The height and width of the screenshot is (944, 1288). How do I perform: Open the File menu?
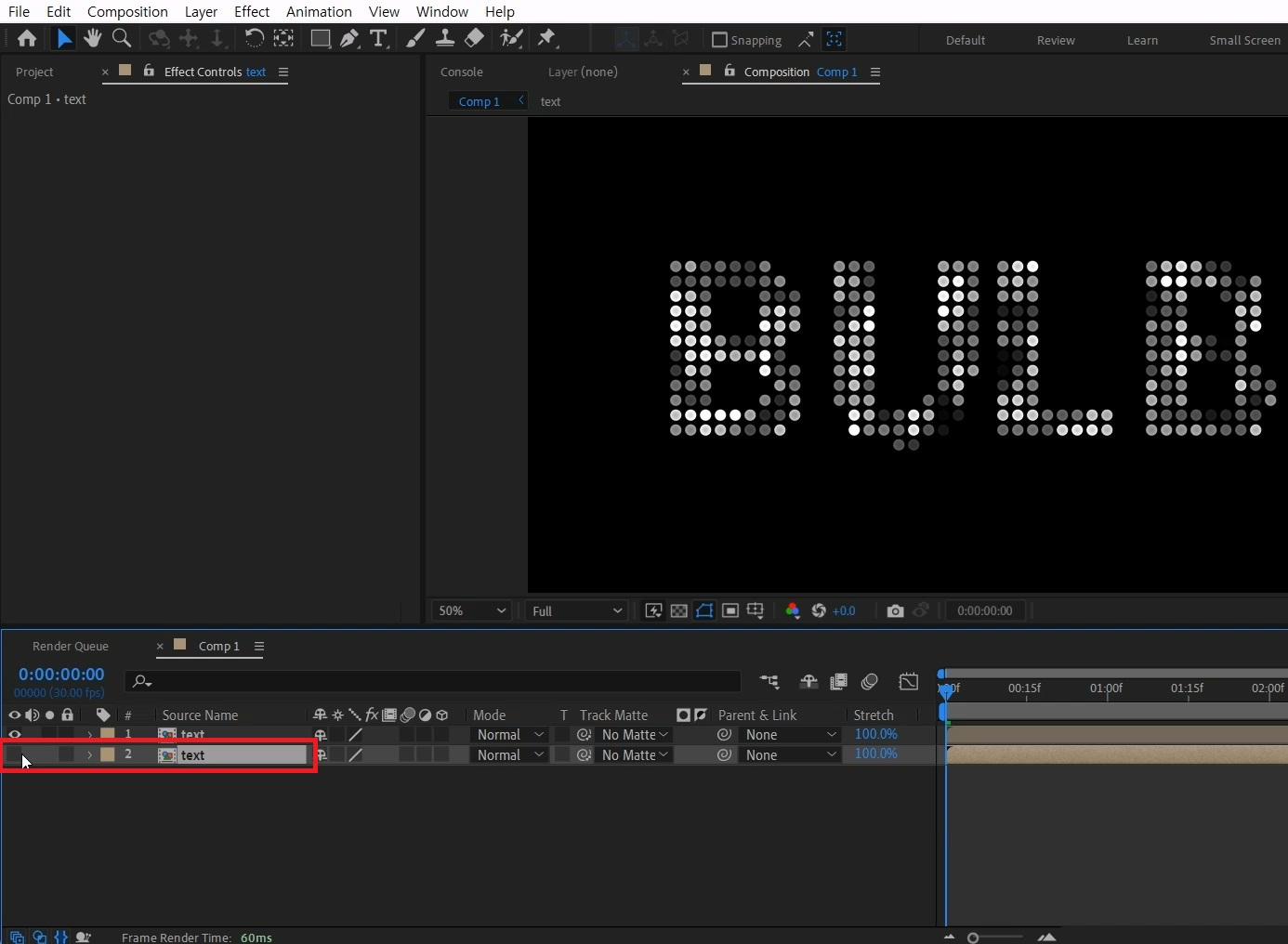(19, 11)
